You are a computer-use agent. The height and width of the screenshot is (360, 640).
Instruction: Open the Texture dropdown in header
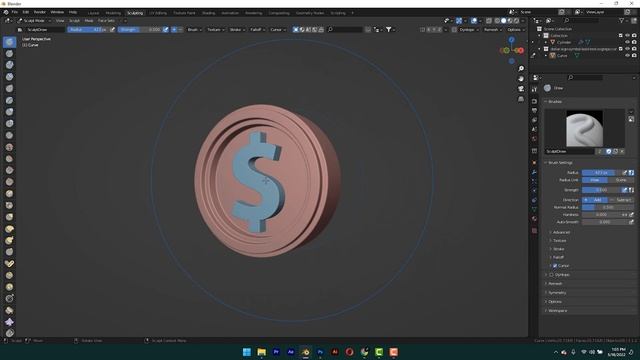pos(216,29)
